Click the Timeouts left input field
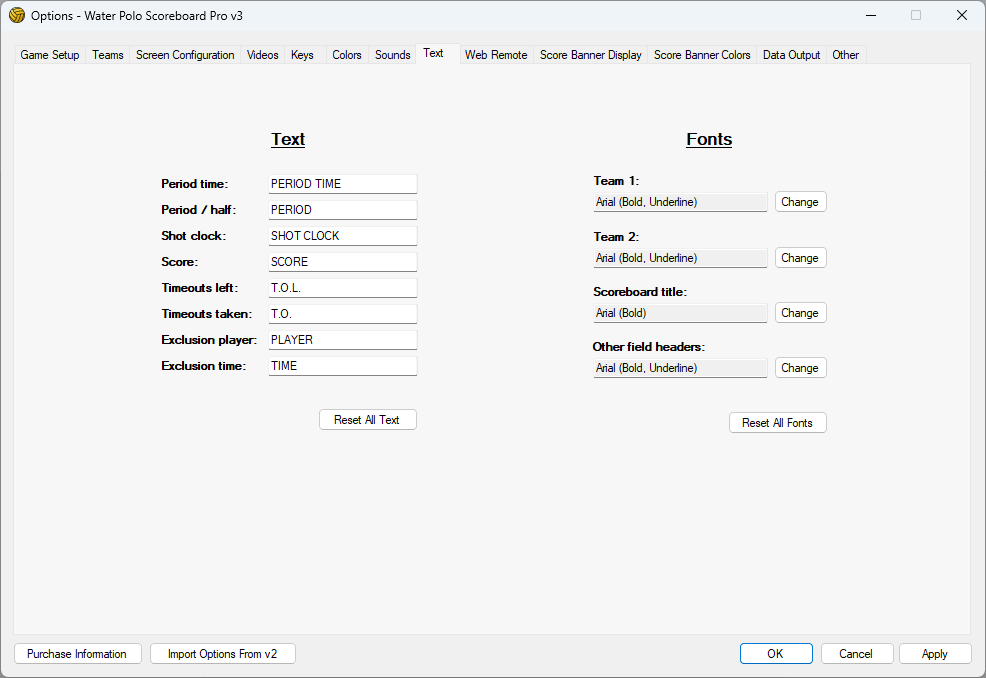 click(x=342, y=288)
